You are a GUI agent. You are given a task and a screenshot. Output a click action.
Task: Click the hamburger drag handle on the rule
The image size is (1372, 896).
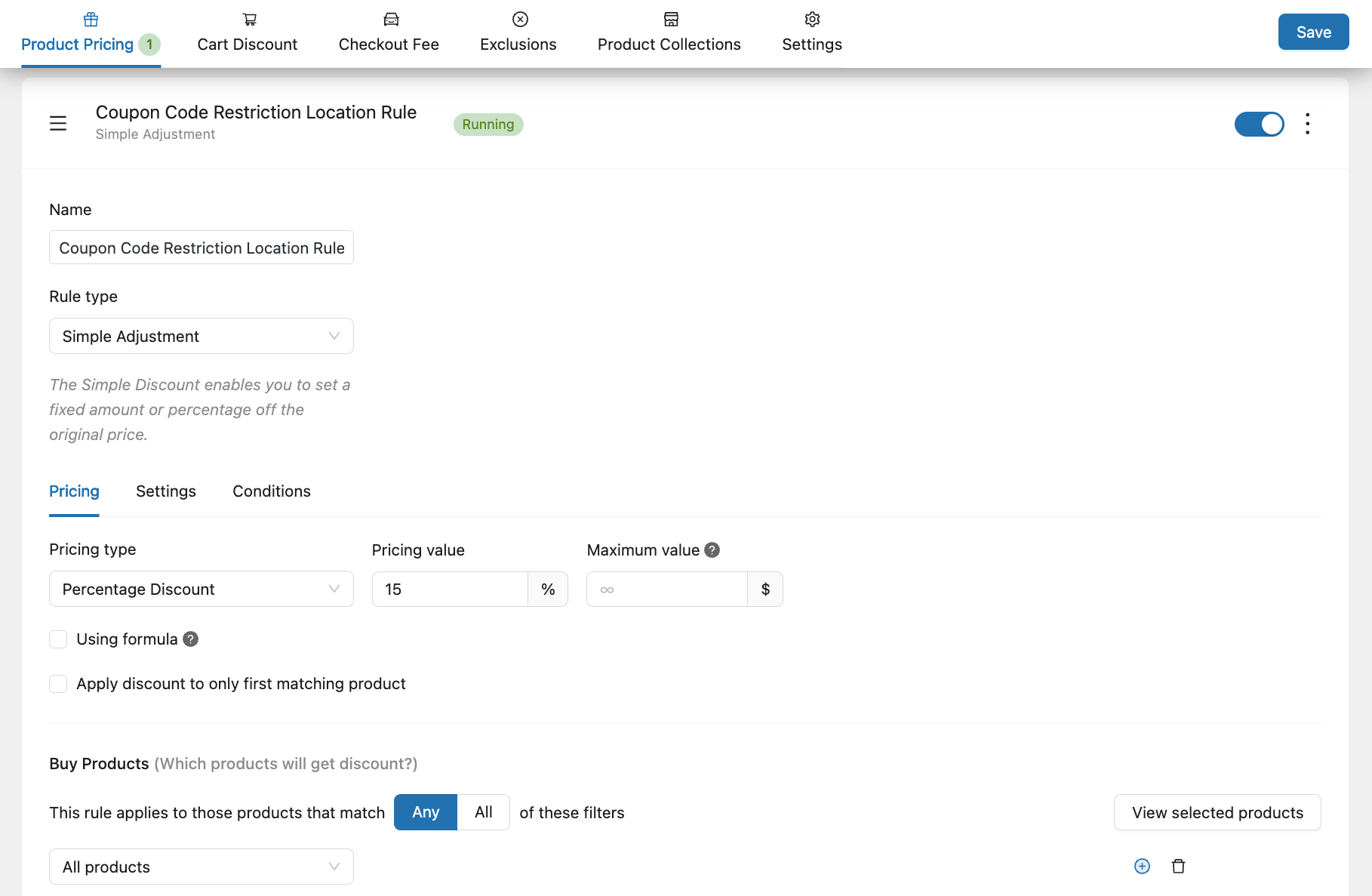pyautogui.click(x=58, y=124)
